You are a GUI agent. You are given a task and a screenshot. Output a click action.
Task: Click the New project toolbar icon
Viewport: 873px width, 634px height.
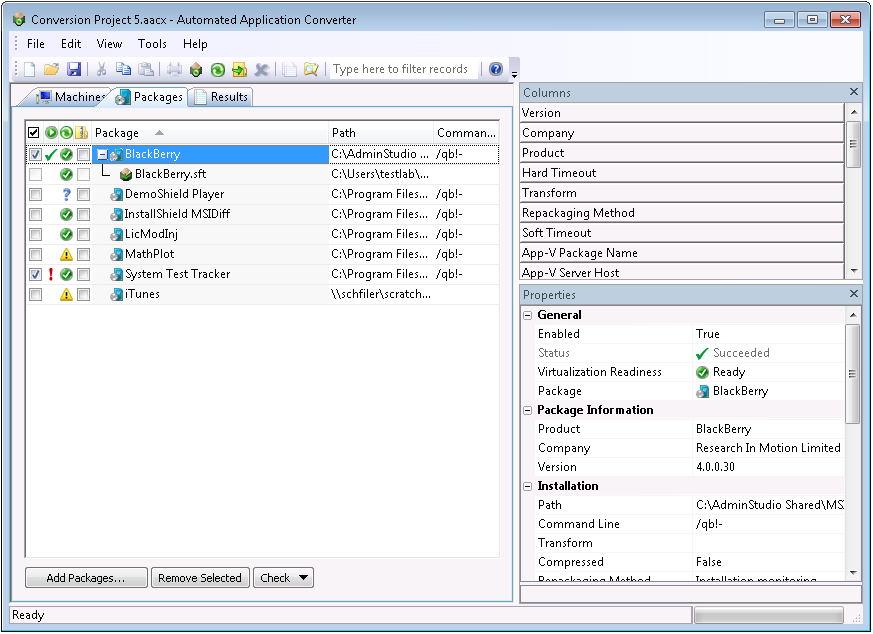coord(29,69)
